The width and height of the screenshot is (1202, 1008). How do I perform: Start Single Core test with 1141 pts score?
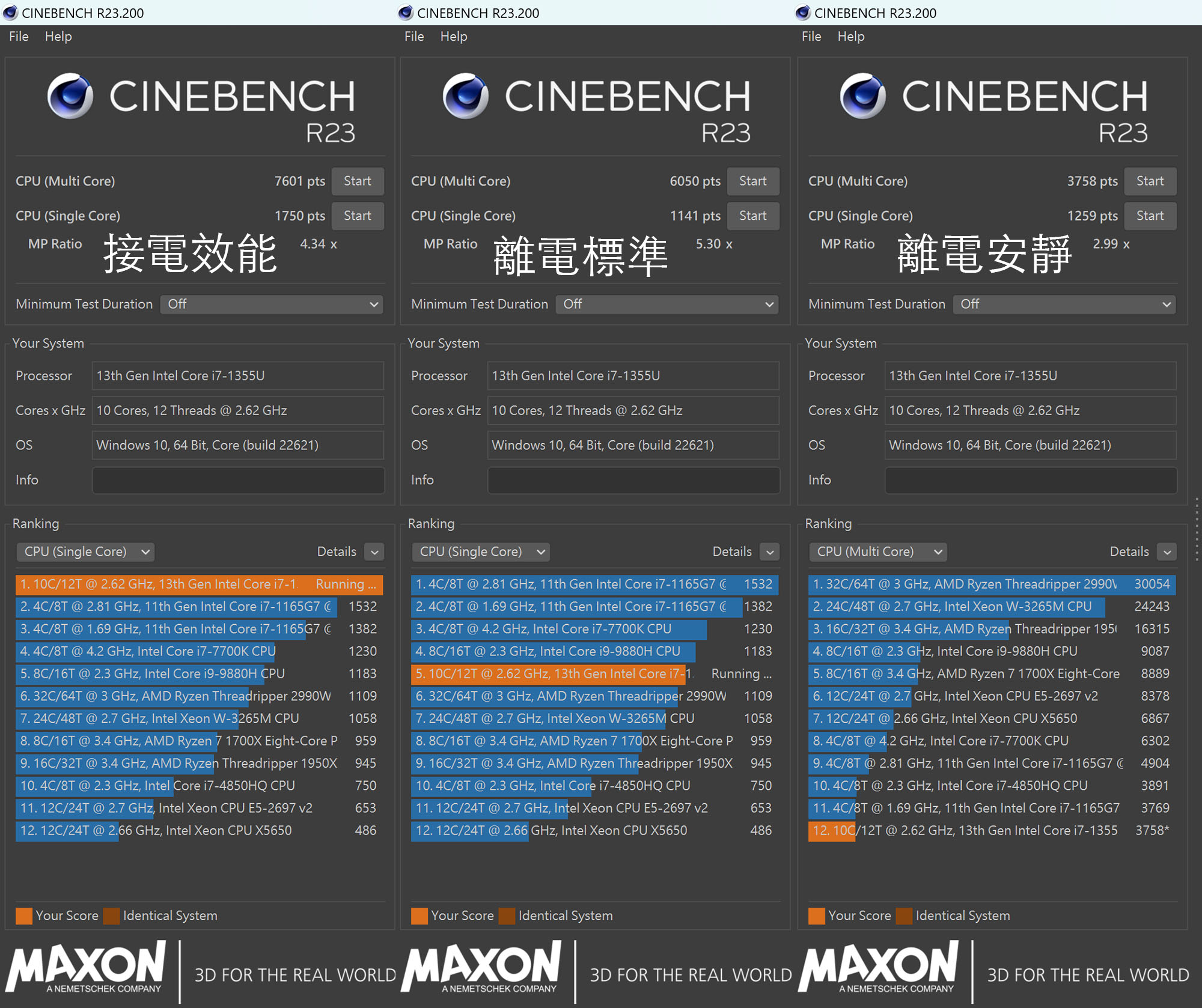(x=753, y=216)
